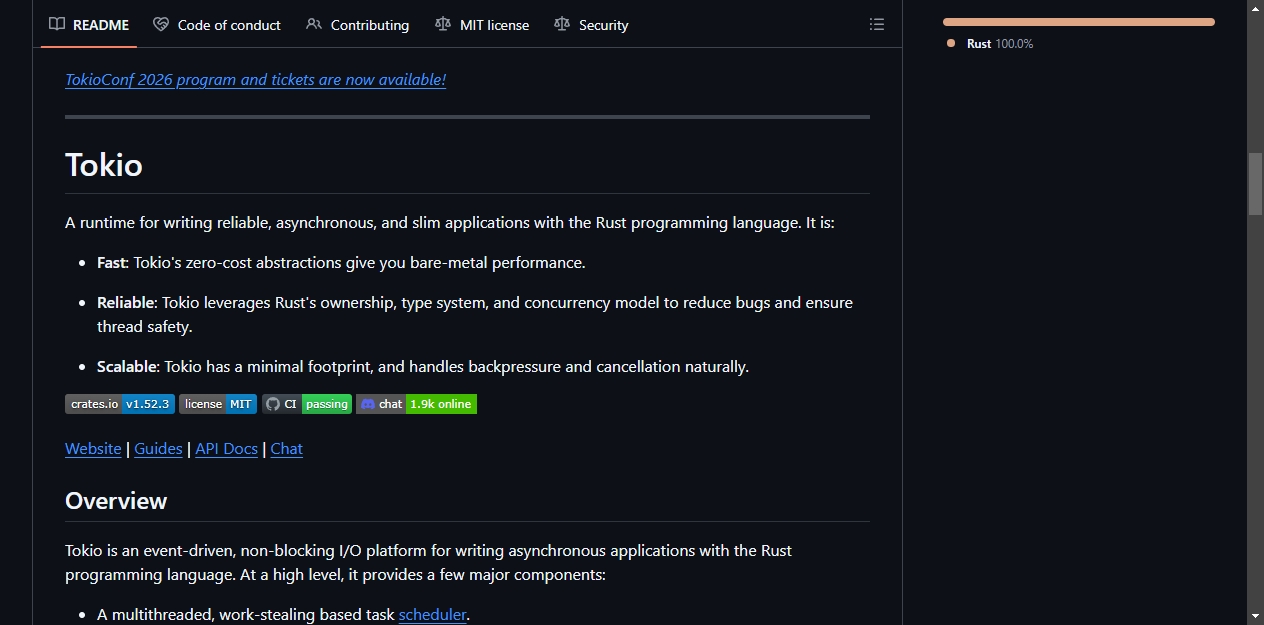Click the scrollbar down arrow
1264x625 pixels.
1255,615
